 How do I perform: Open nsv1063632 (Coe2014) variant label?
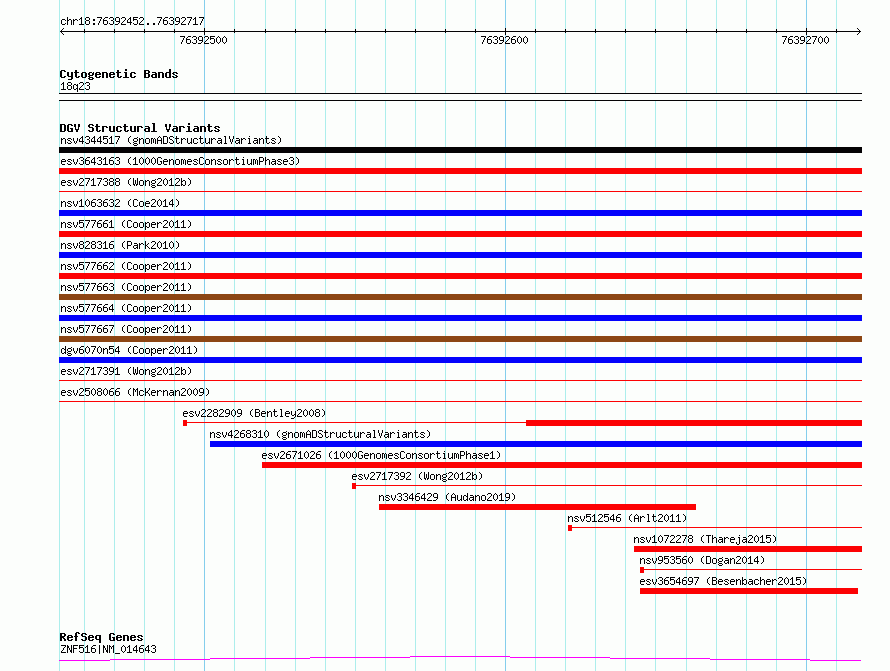click(120, 203)
